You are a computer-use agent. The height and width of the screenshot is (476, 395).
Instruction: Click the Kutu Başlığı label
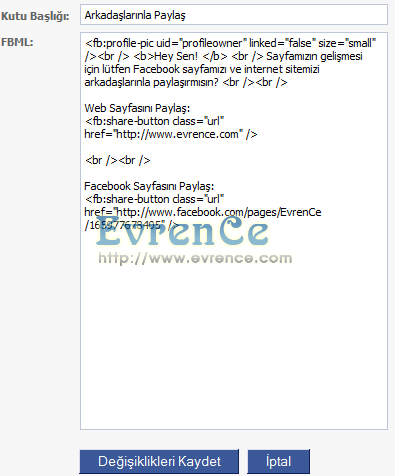pos(35,16)
